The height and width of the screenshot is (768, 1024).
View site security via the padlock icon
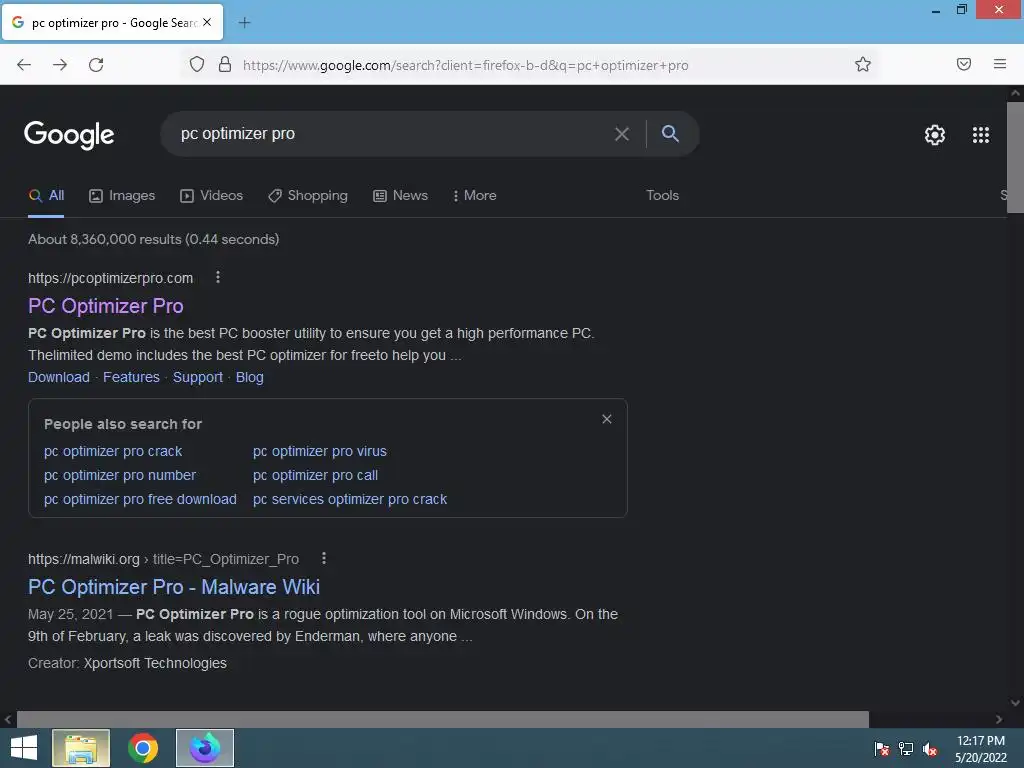225,65
